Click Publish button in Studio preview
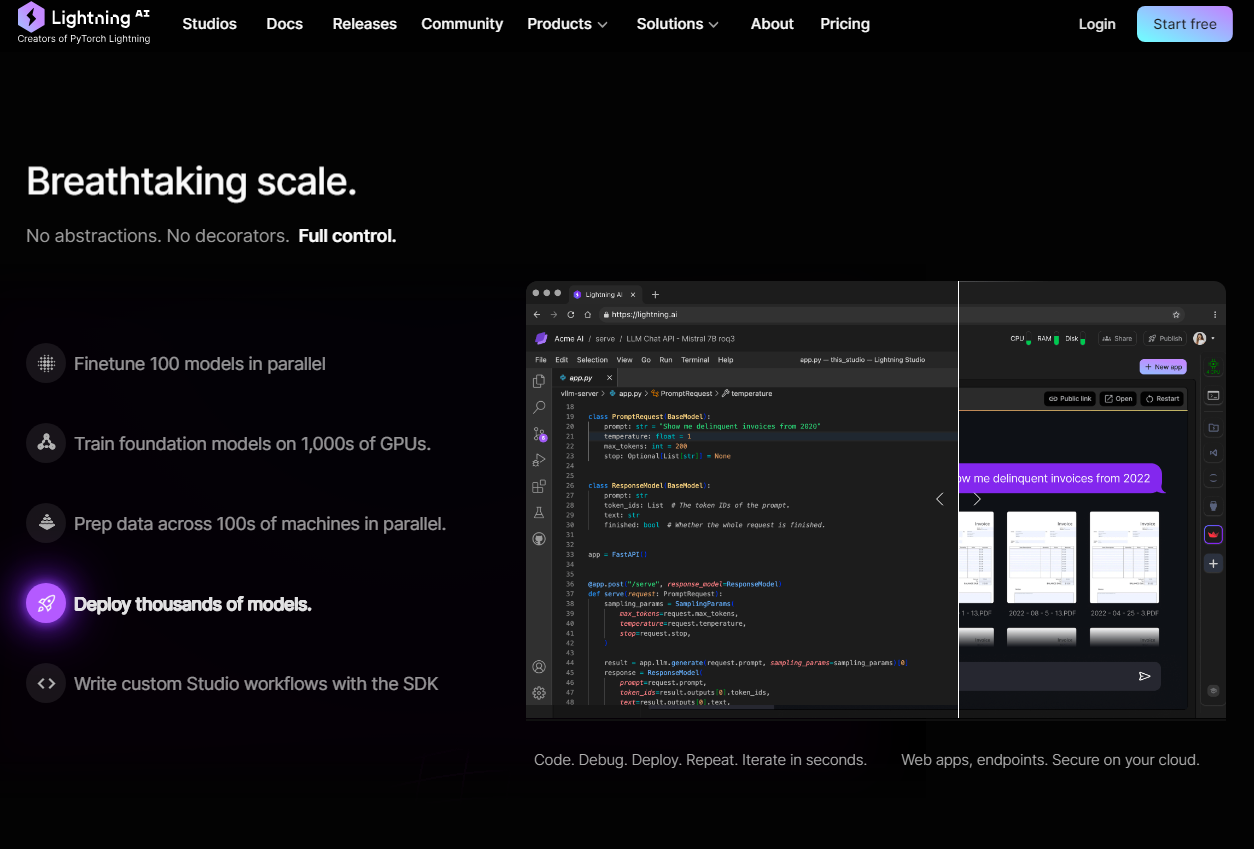The width and height of the screenshot is (1254, 849). coord(1165,339)
